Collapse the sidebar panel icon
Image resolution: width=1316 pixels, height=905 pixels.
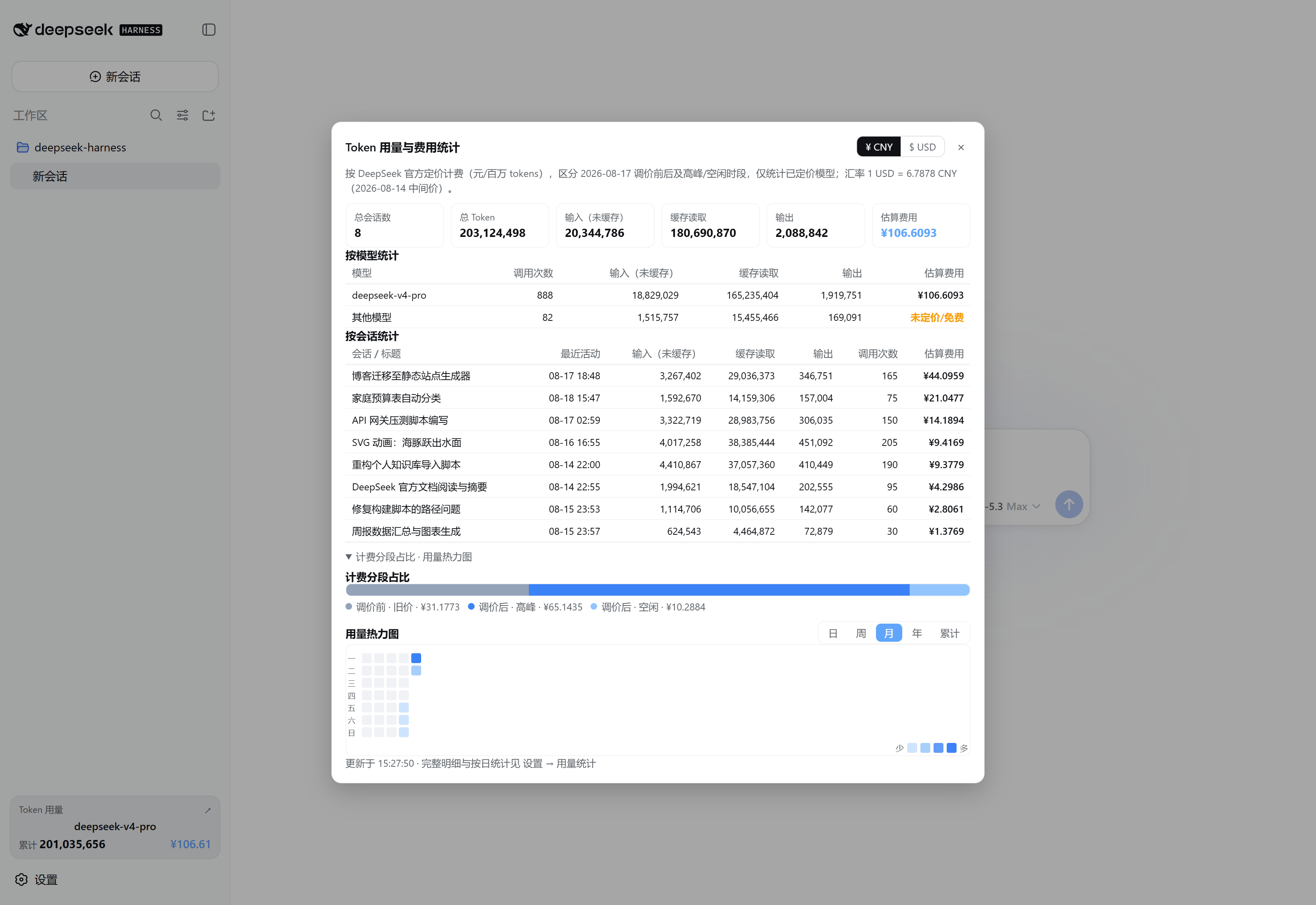(x=209, y=30)
